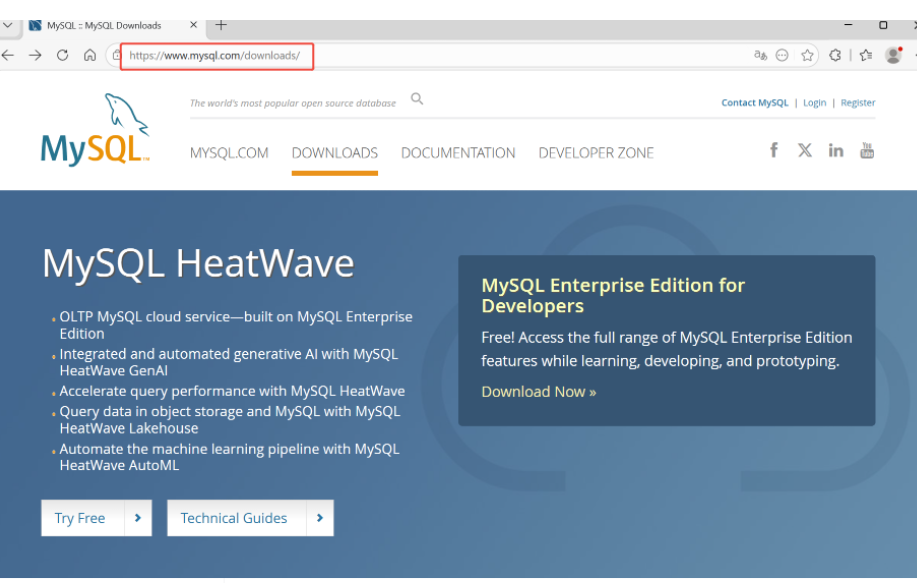Expand the tab list chevron
The image size is (917, 583).
point(8,25)
